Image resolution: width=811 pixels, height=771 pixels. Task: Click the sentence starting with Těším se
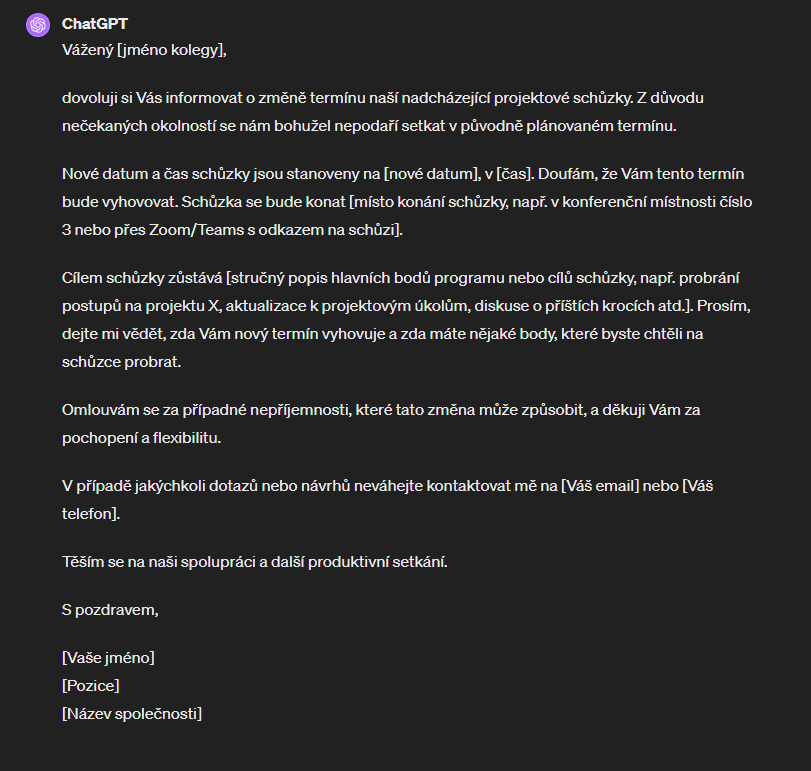[x=255, y=561]
